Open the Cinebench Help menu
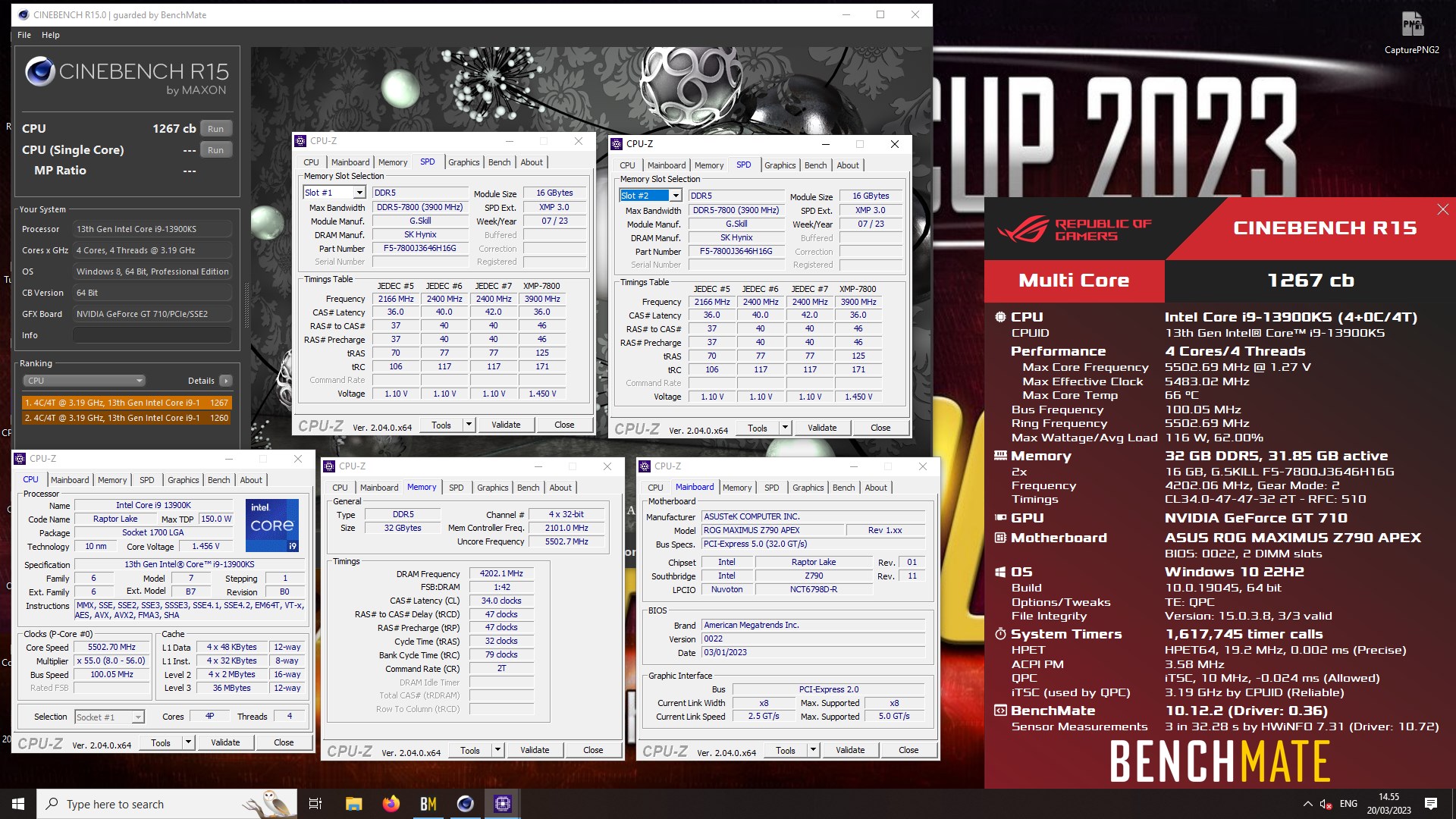The height and width of the screenshot is (819, 1456). [x=51, y=35]
